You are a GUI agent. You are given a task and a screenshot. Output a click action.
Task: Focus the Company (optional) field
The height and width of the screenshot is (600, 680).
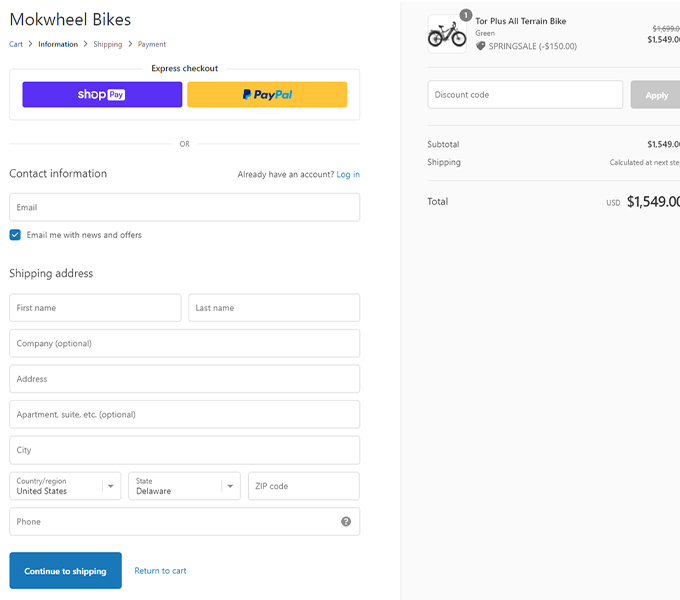[x=185, y=343]
